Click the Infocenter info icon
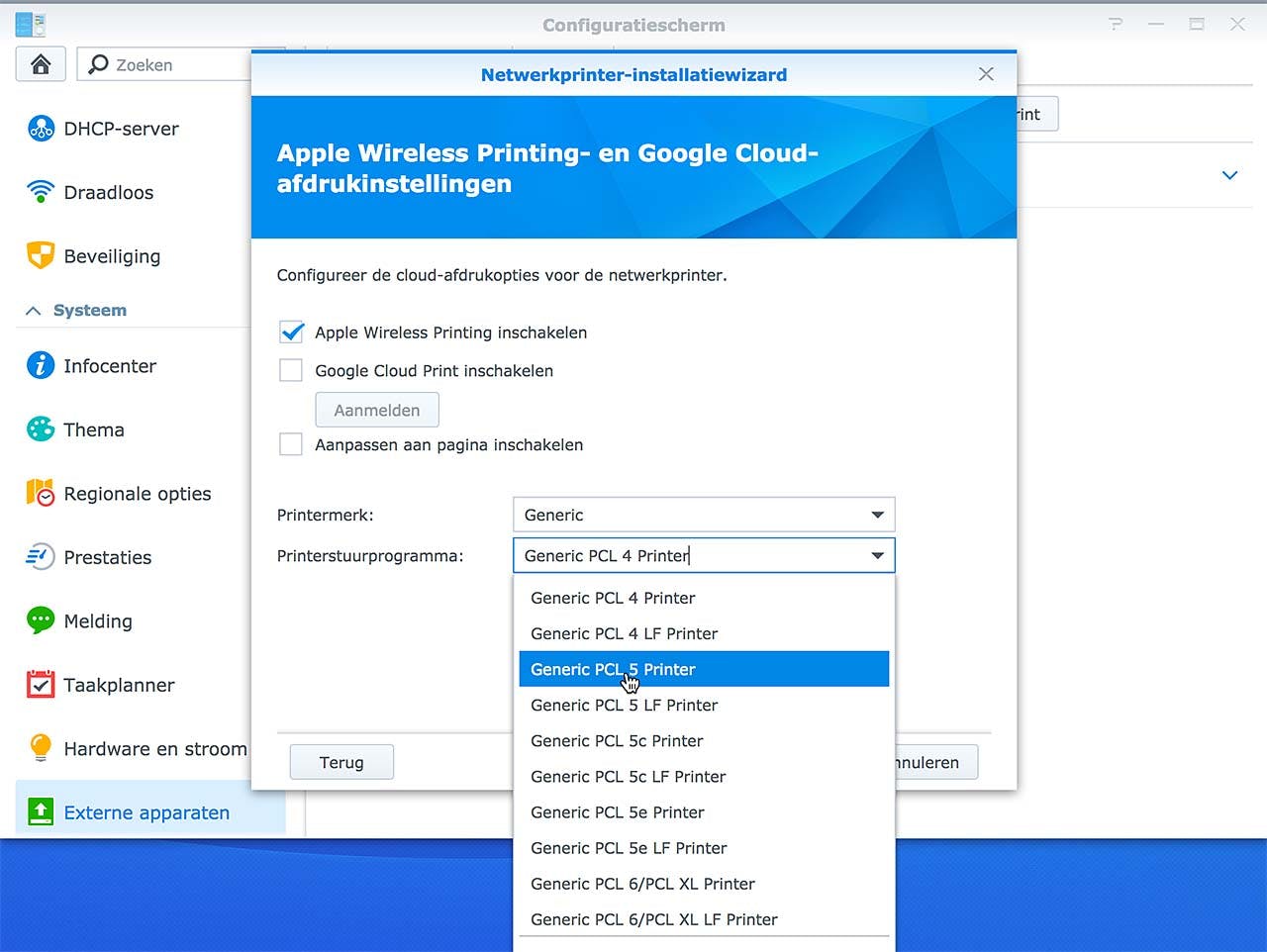 (x=41, y=365)
